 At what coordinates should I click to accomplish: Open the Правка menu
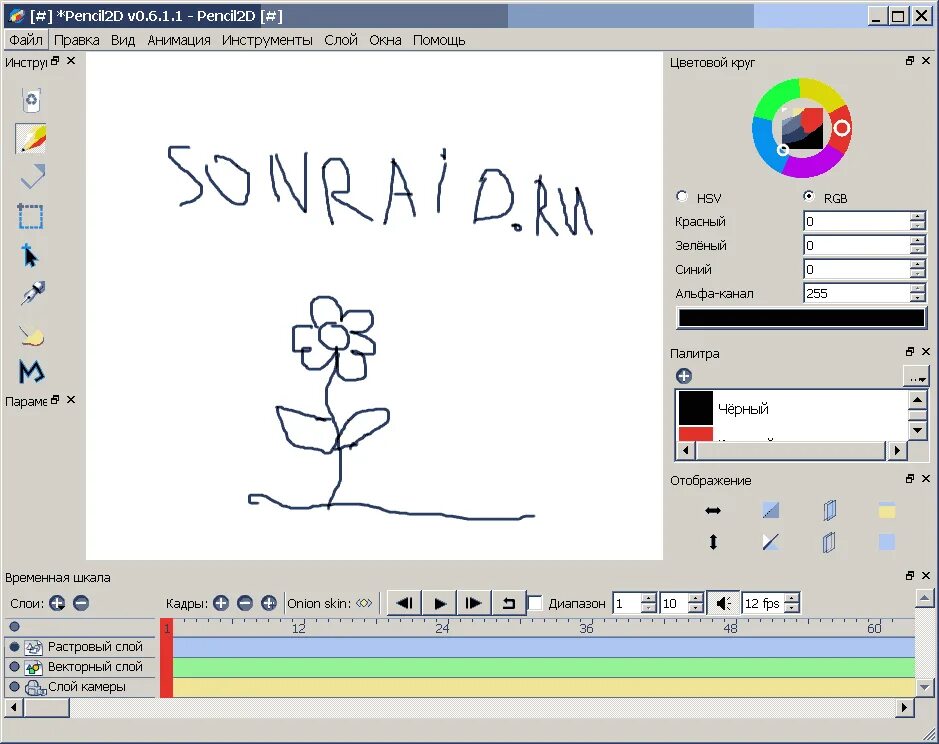[77, 40]
